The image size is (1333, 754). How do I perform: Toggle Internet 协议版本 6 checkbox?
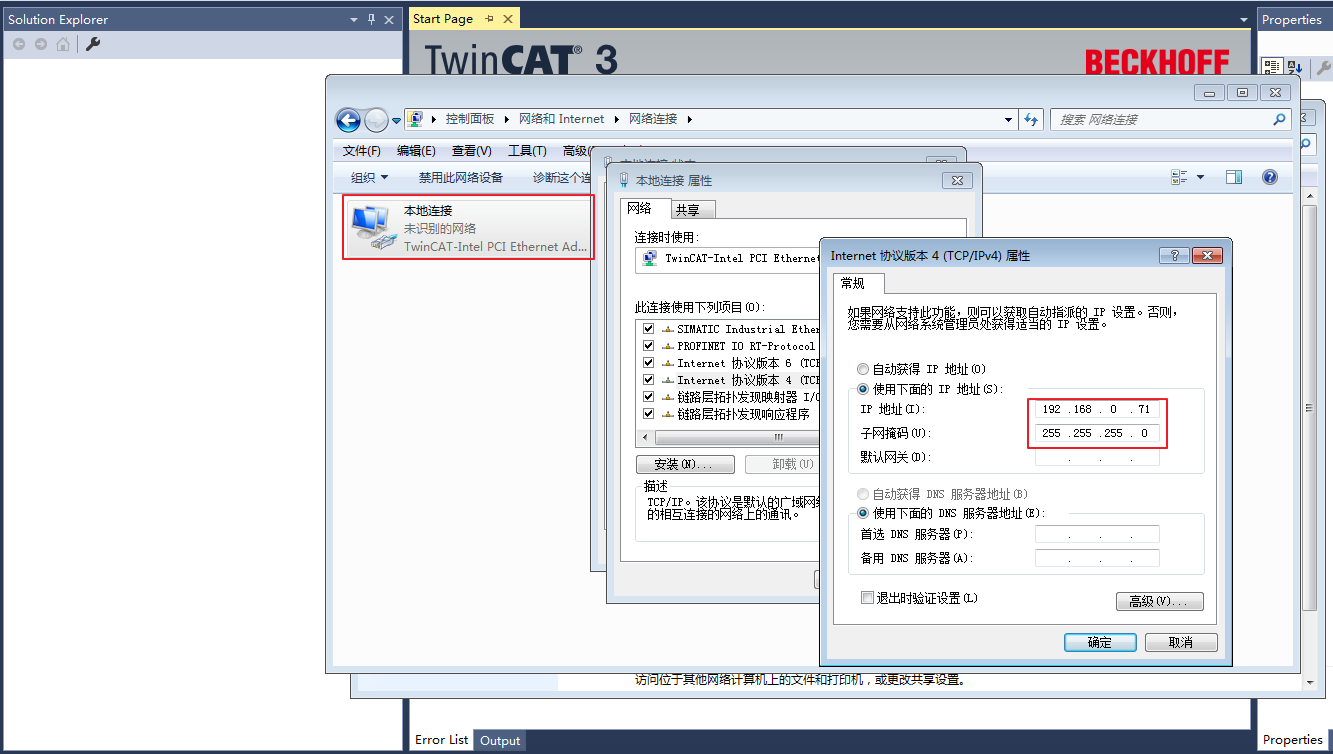pos(649,362)
